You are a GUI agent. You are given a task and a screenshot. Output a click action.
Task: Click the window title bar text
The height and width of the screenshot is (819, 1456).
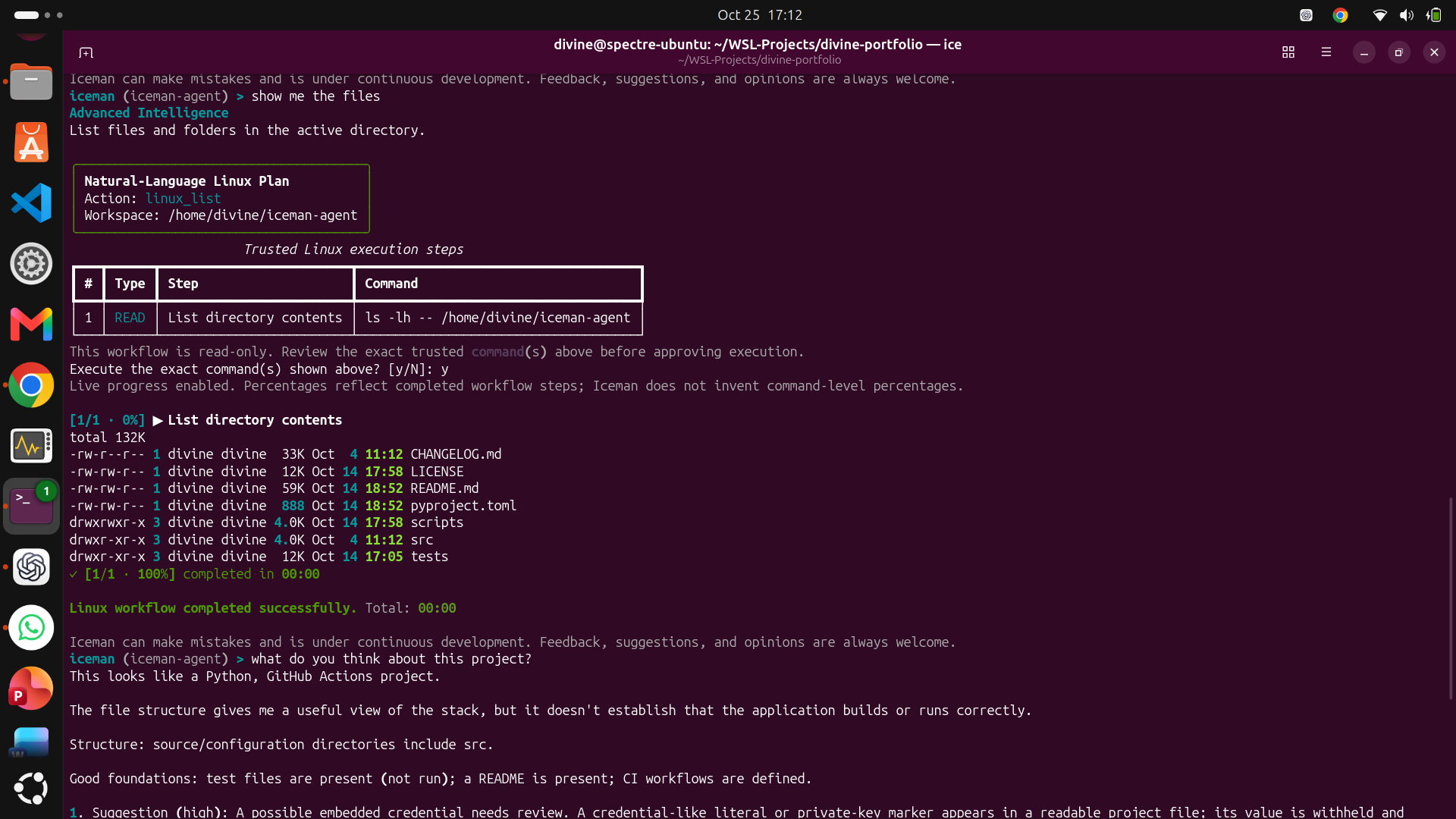click(x=758, y=45)
